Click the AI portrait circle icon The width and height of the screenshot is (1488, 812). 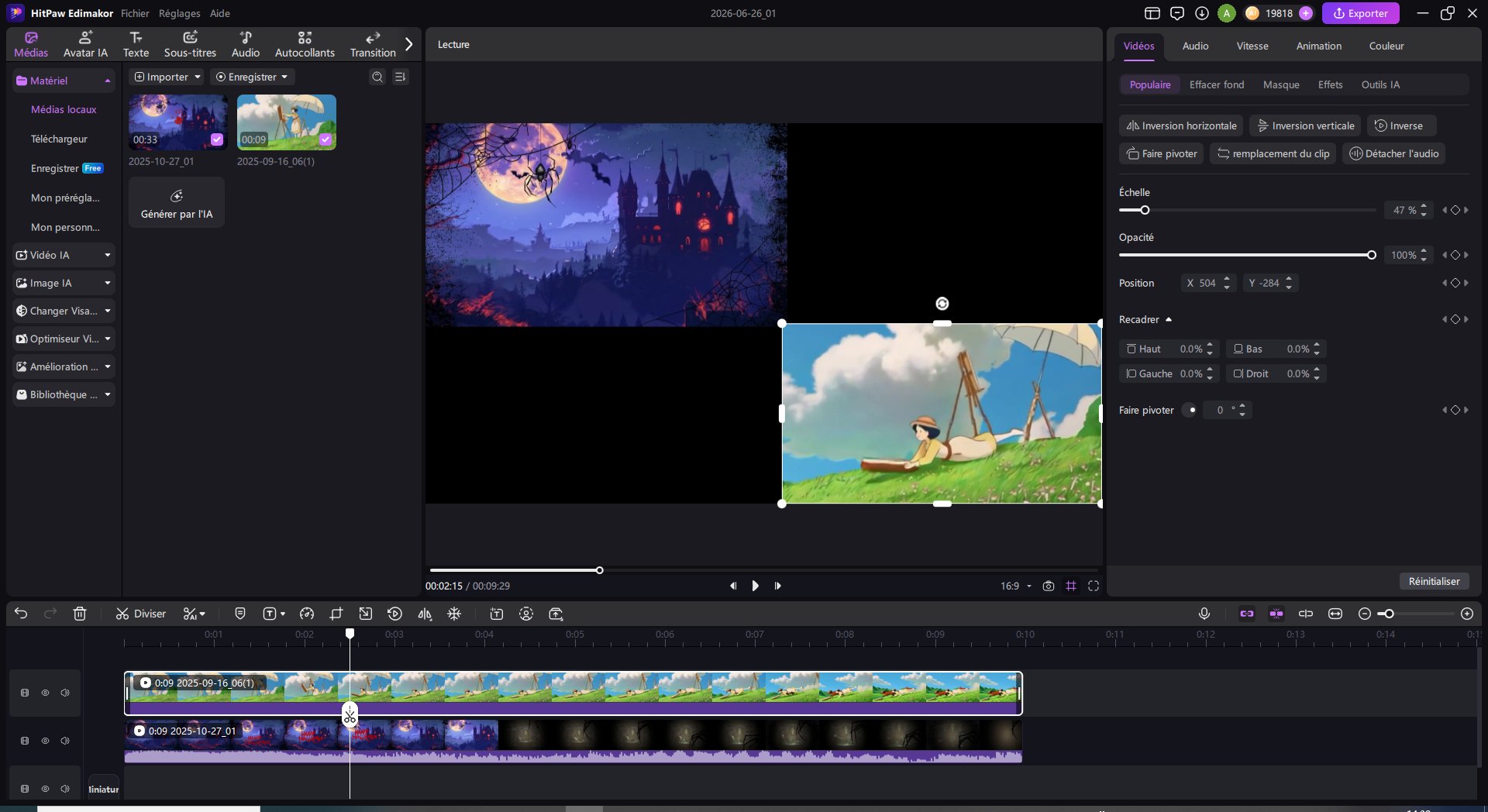click(x=526, y=614)
